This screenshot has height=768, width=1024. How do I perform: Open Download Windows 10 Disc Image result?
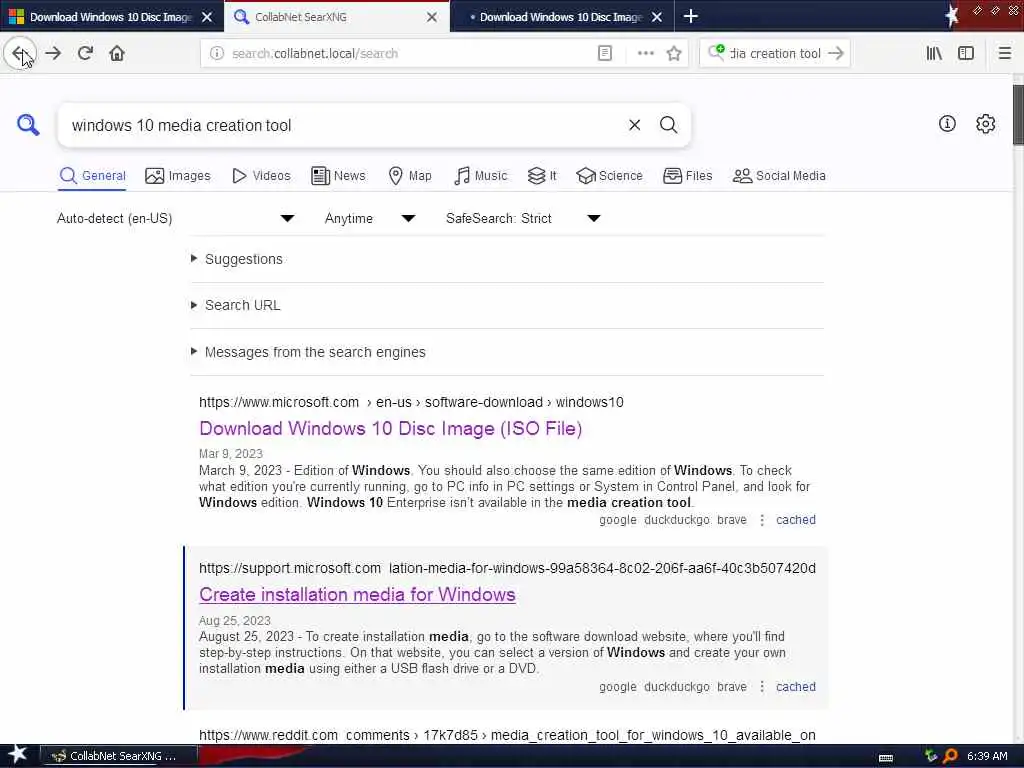(391, 428)
